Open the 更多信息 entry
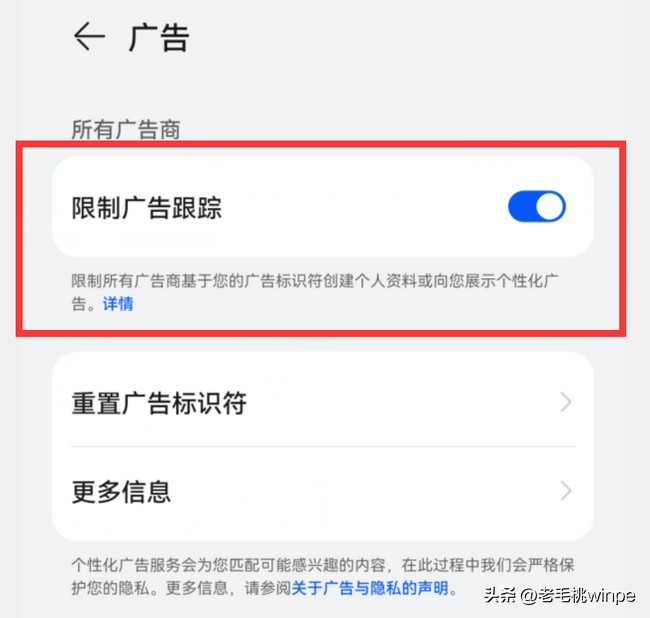The width and height of the screenshot is (650, 618). point(323,492)
